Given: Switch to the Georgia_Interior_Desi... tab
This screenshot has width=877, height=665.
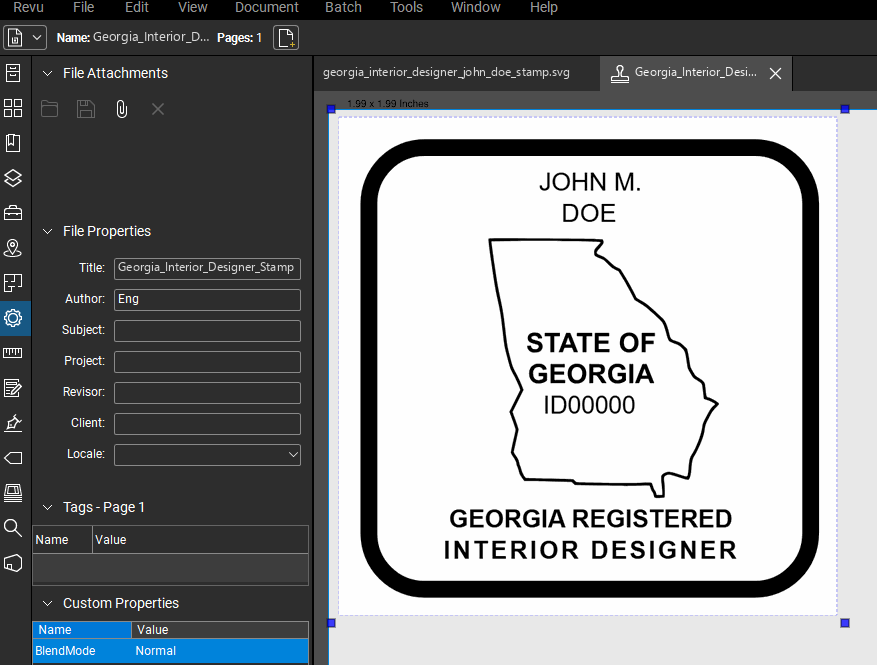Looking at the screenshot, I should tap(696, 73).
